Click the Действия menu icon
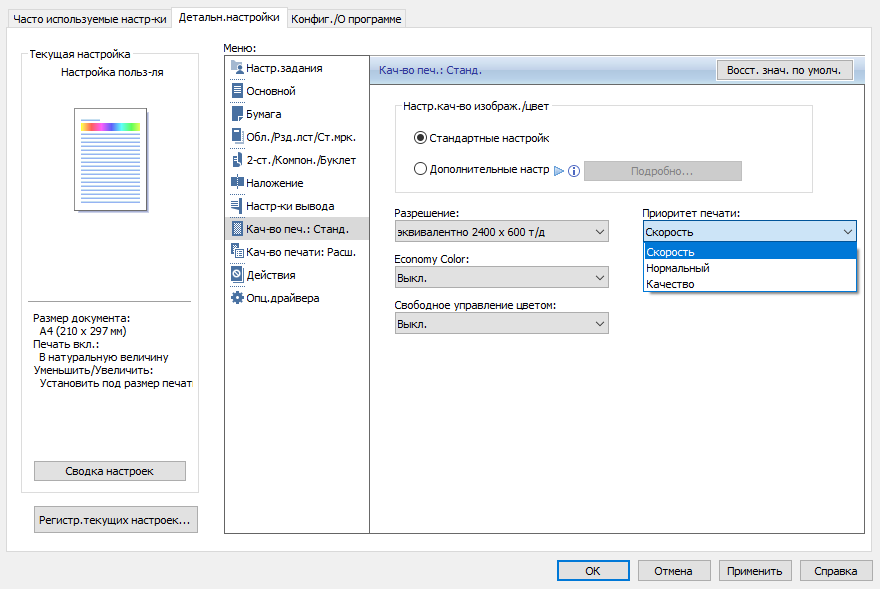Screen dimensions: 880x589 click(x=237, y=275)
